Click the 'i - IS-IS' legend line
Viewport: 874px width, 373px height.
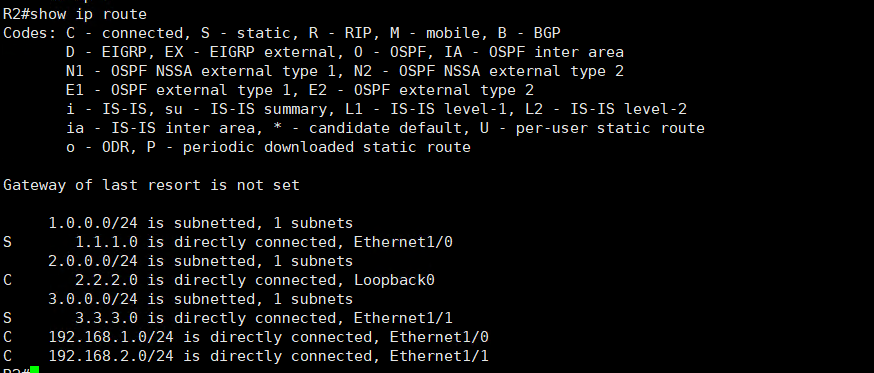376,109
